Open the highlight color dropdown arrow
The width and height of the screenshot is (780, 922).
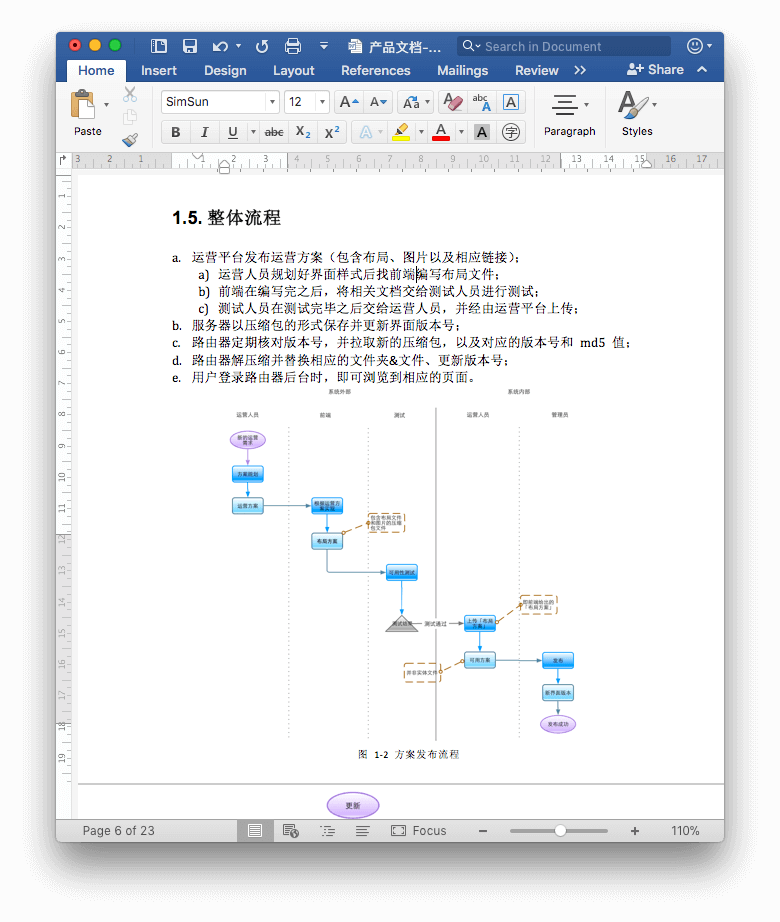[x=420, y=132]
